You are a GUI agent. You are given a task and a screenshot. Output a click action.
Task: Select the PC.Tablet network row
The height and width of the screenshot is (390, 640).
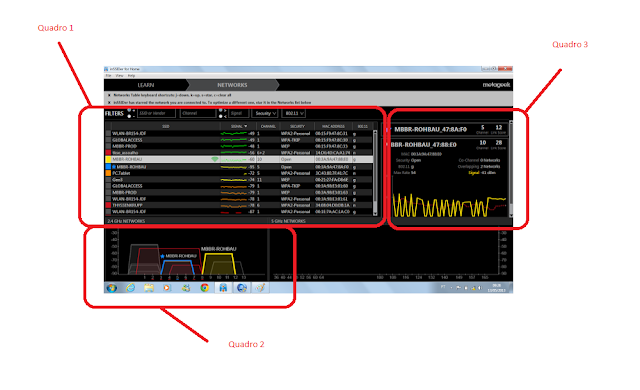tap(239, 173)
